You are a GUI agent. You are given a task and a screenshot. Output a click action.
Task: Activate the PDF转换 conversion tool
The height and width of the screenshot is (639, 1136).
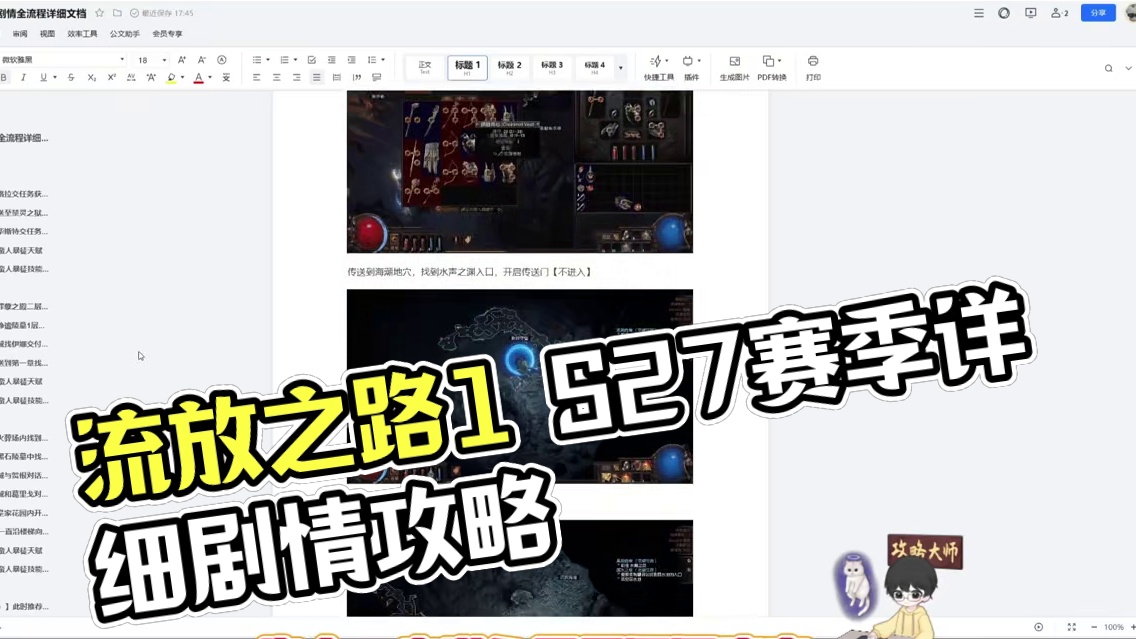(774, 68)
